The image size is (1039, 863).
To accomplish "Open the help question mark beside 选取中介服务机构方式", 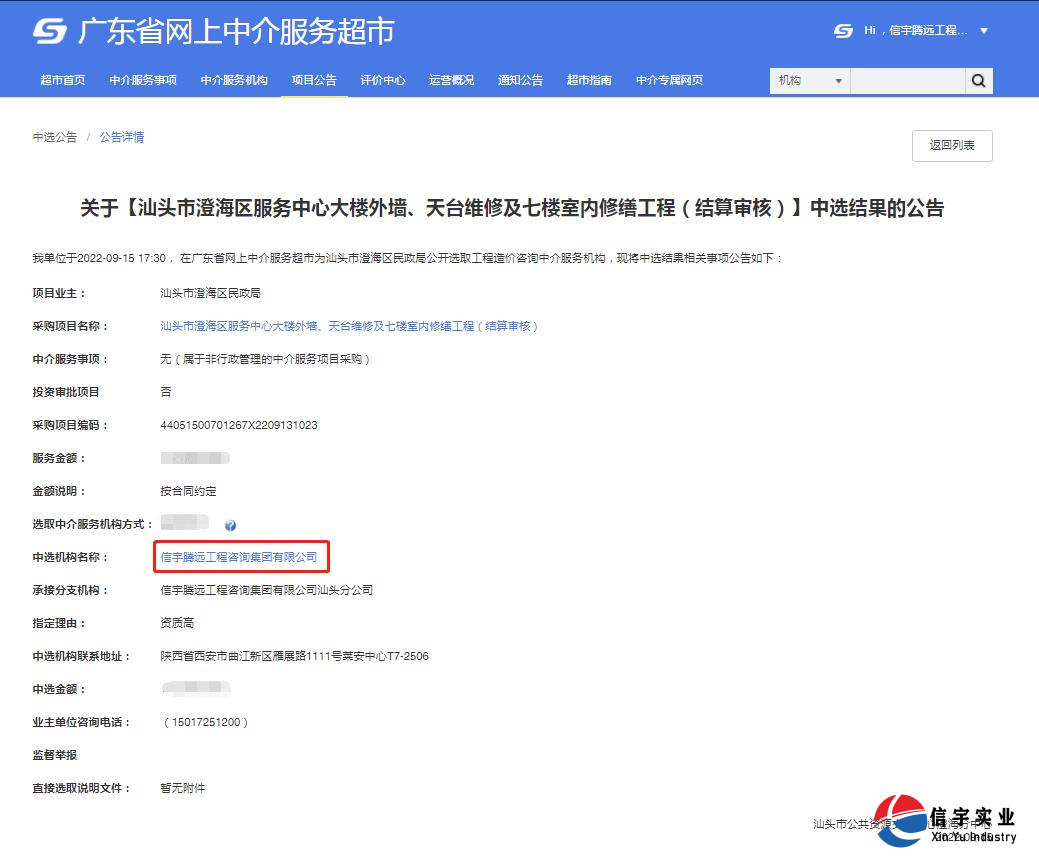I will coord(231,524).
